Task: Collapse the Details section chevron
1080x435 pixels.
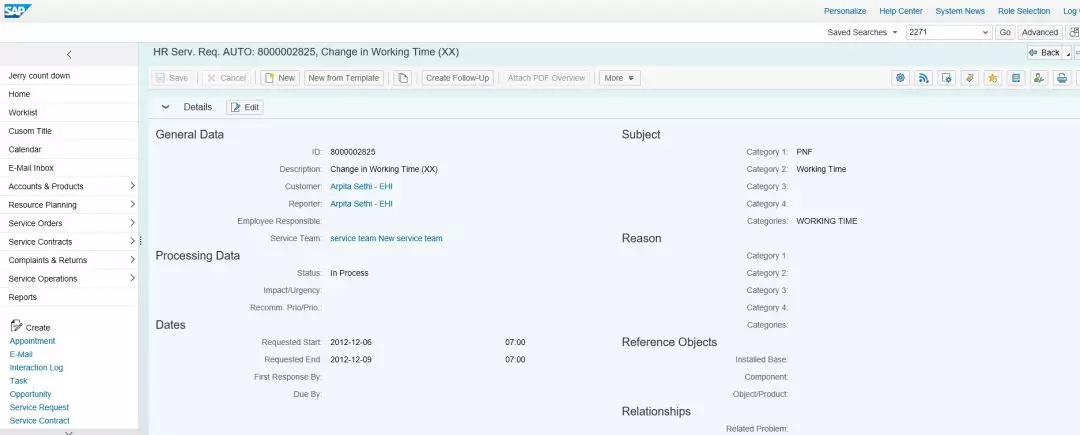Action: [x=165, y=107]
